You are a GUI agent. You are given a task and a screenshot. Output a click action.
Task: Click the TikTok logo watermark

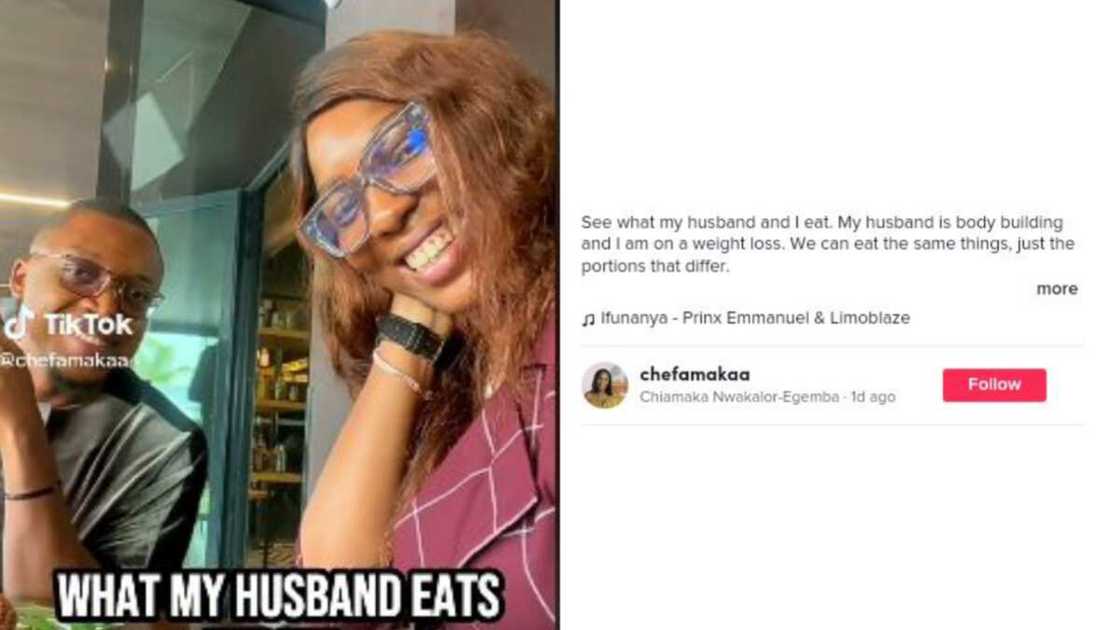click(x=68, y=324)
